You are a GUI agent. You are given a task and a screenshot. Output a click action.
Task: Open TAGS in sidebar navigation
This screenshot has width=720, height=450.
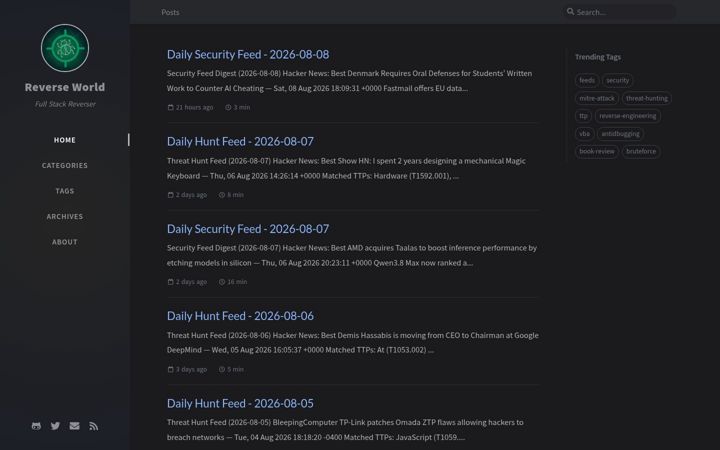[x=65, y=191]
